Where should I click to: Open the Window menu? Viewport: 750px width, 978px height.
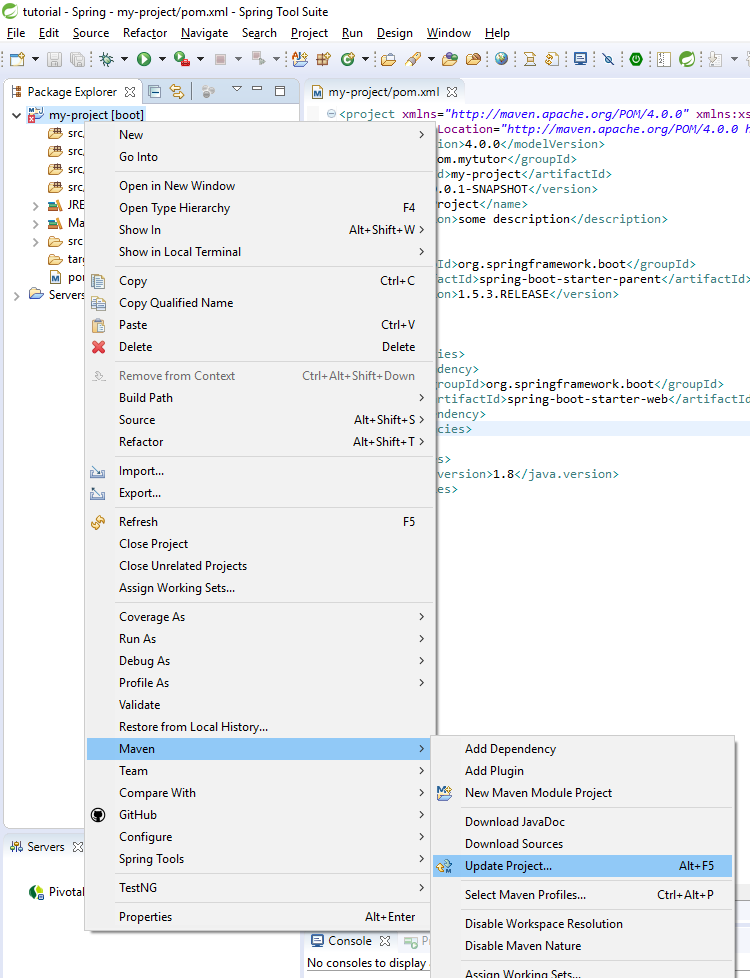tap(449, 33)
